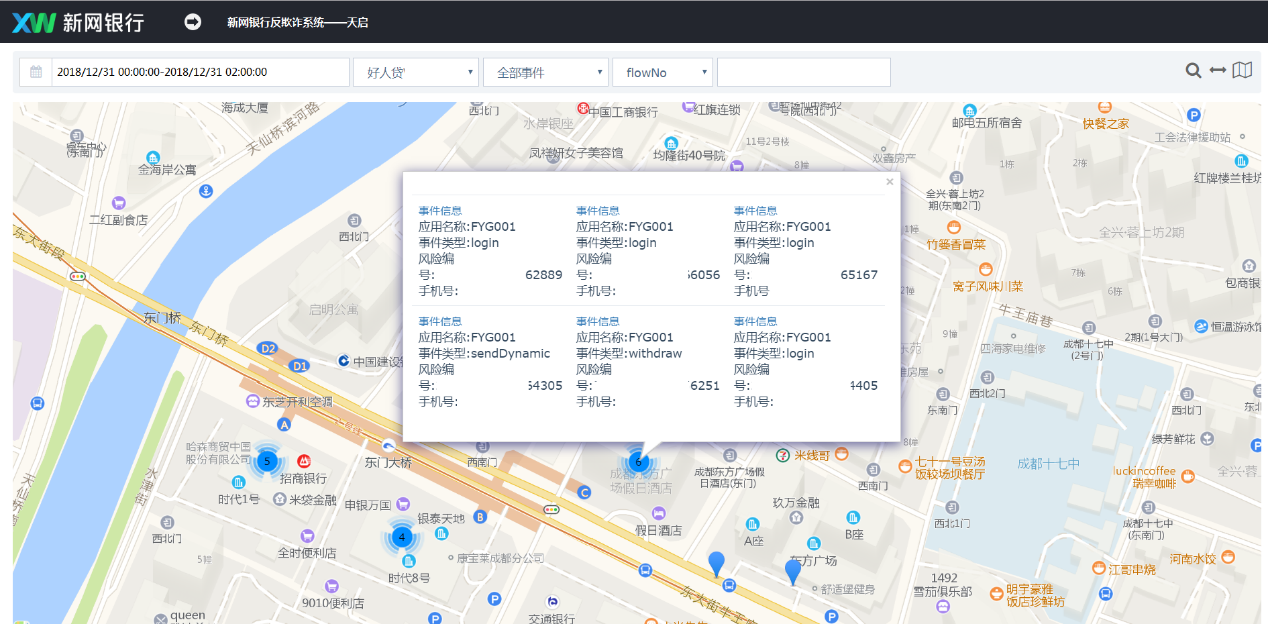Click the 7-Eleven icon beside 米线哥
The height and width of the screenshot is (624, 1268).
pyautogui.click(x=783, y=455)
